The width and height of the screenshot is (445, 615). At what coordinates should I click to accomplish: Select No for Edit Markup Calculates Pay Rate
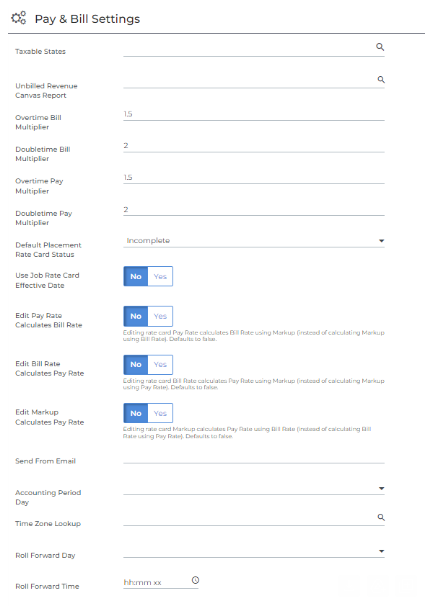click(x=136, y=413)
